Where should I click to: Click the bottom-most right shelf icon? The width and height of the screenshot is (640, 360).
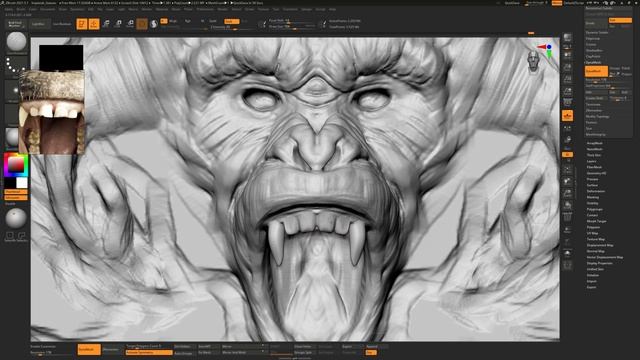567,266
